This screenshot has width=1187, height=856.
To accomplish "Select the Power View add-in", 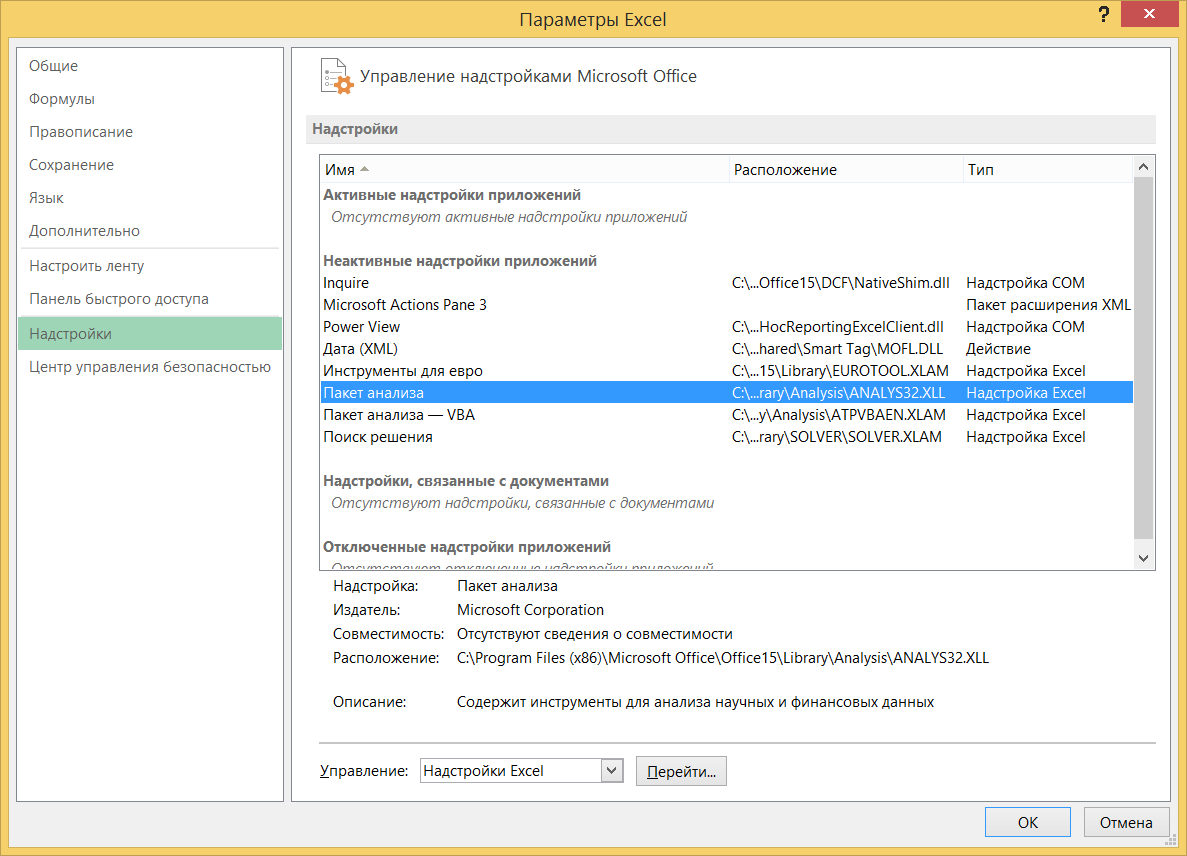I will pos(727,327).
